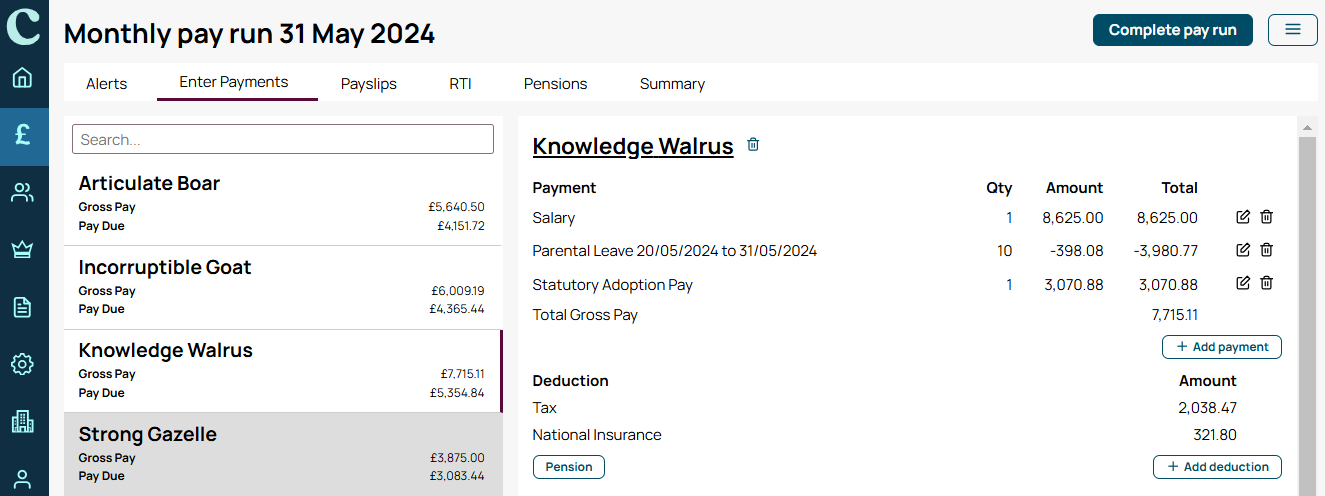Delete the Statutory Adoption Pay row
Viewport: 1325px width, 496px height.
pyautogui.click(x=1266, y=284)
